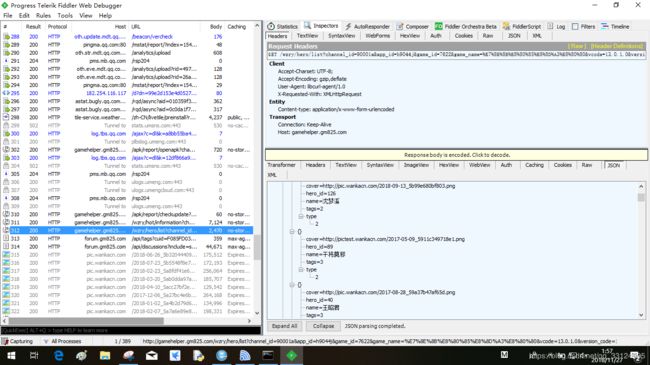This screenshot has width=650, height=365.
Task: Click All Processes filter in status bar
Action: 62,341
